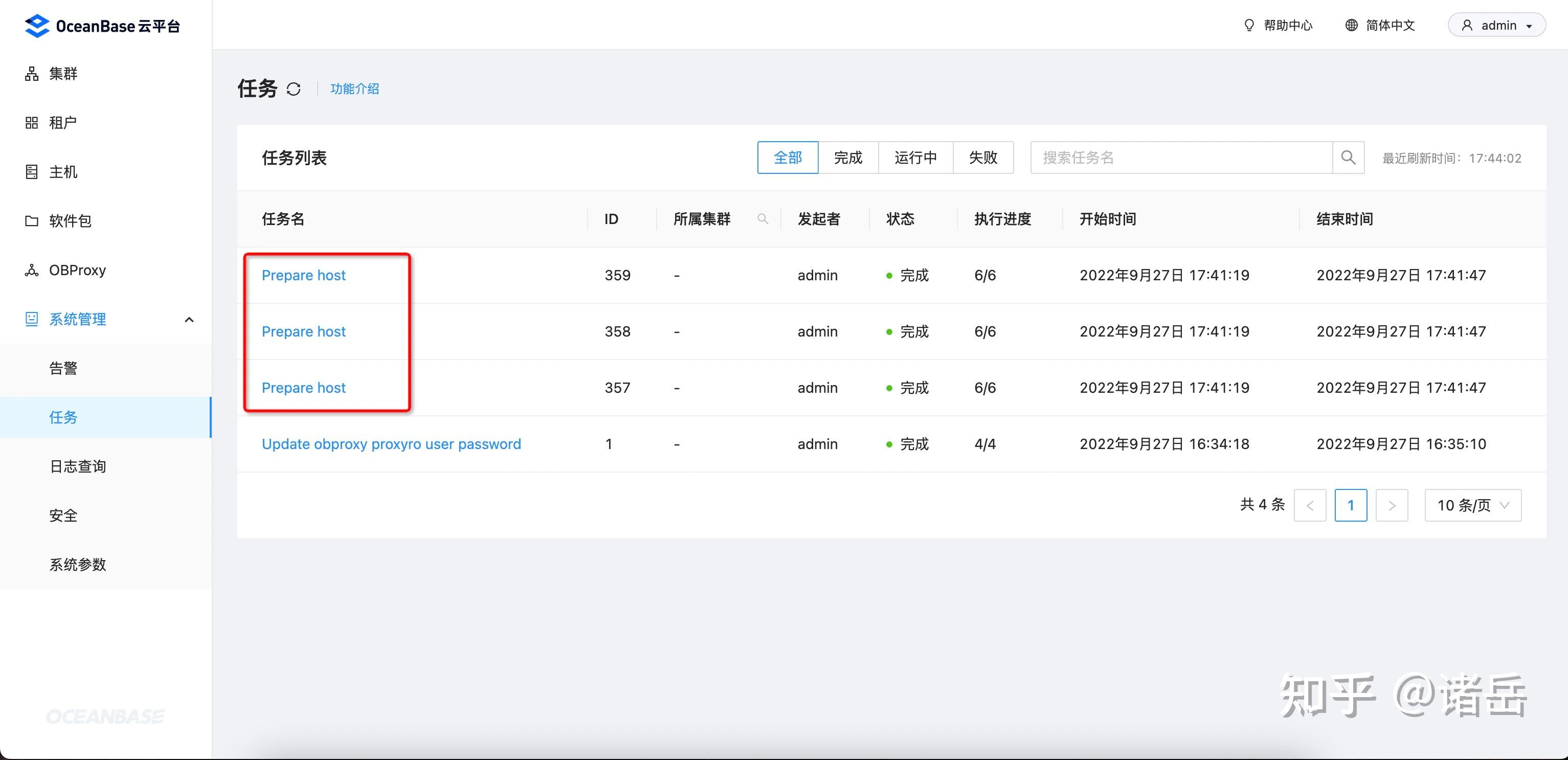Open the admin account dropdown
This screenshot has height=760, width=1568.
pos(1497,25)
